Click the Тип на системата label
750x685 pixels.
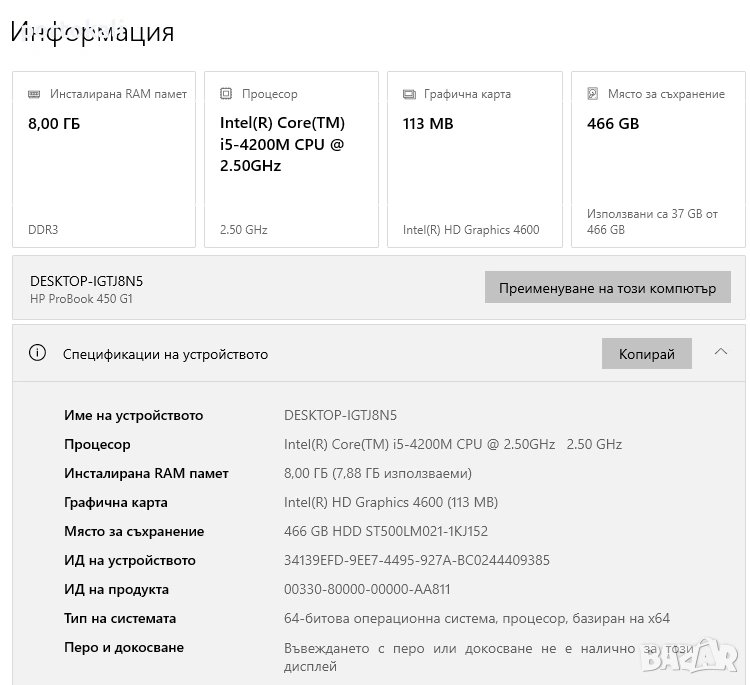click(120, 619)
